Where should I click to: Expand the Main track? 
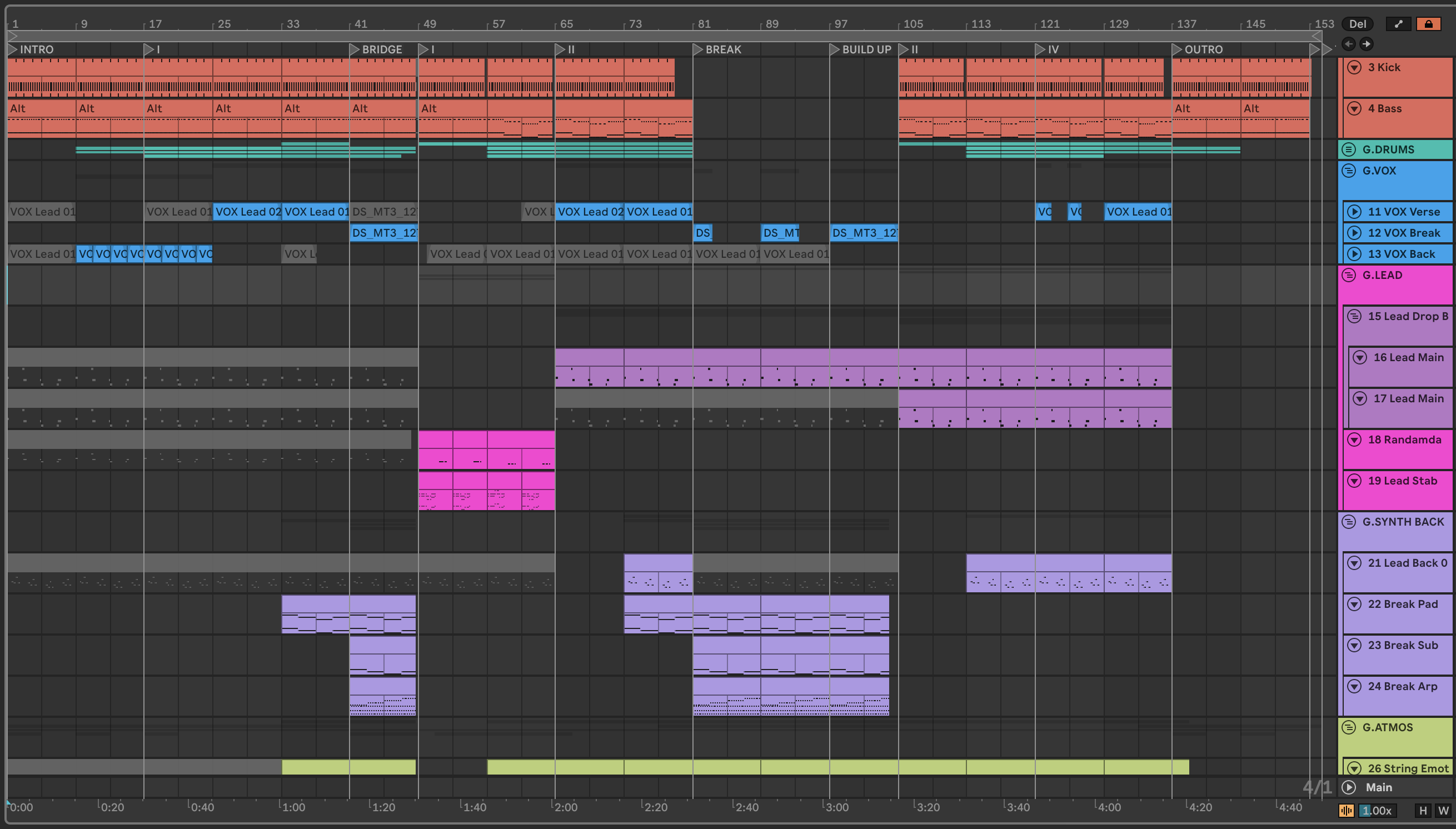(1348, 787)
